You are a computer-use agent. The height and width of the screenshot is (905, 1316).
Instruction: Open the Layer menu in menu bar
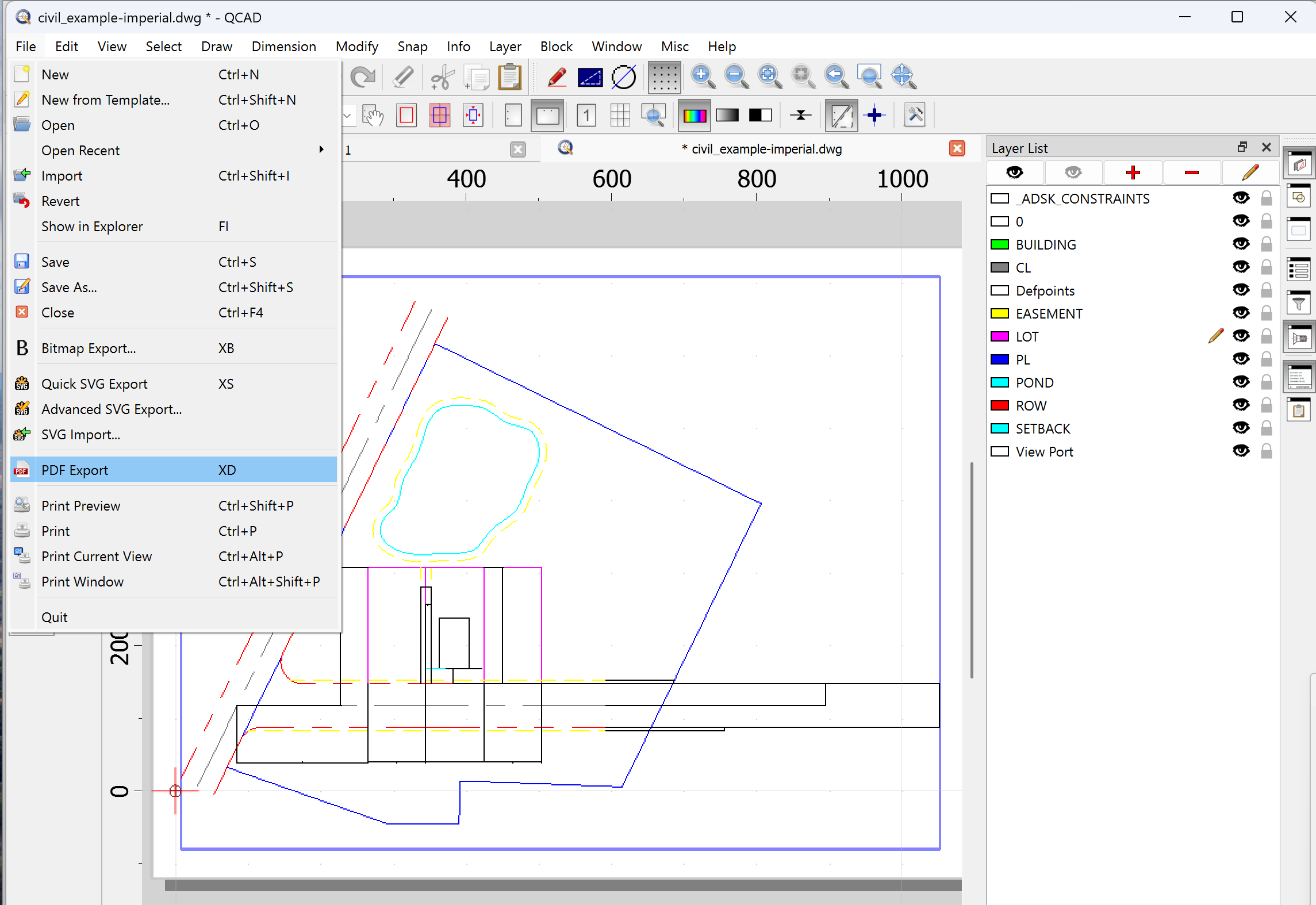[x=505, y=47]
